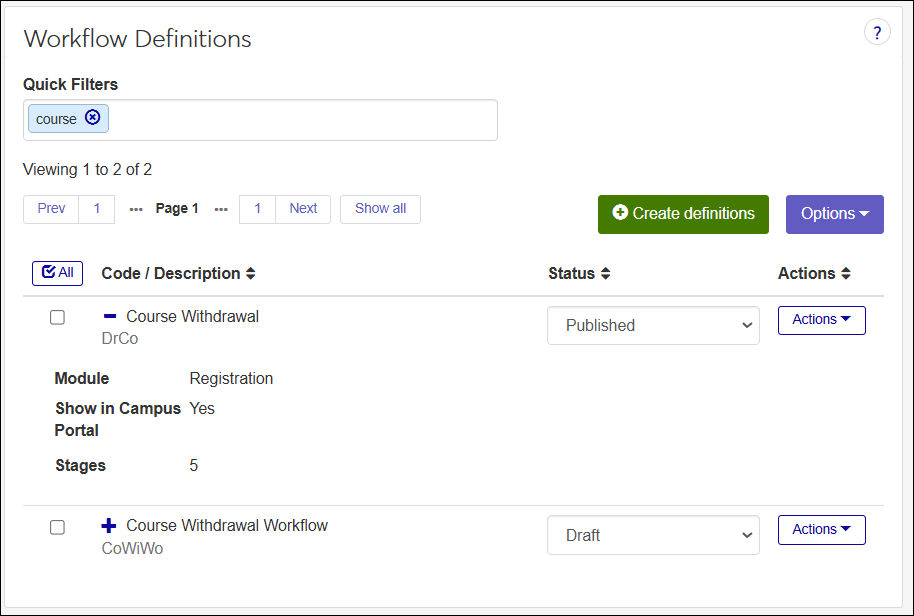The image size is (914, 616).
Task: Click the help question mark icon
Action: [x=877, y=32]
